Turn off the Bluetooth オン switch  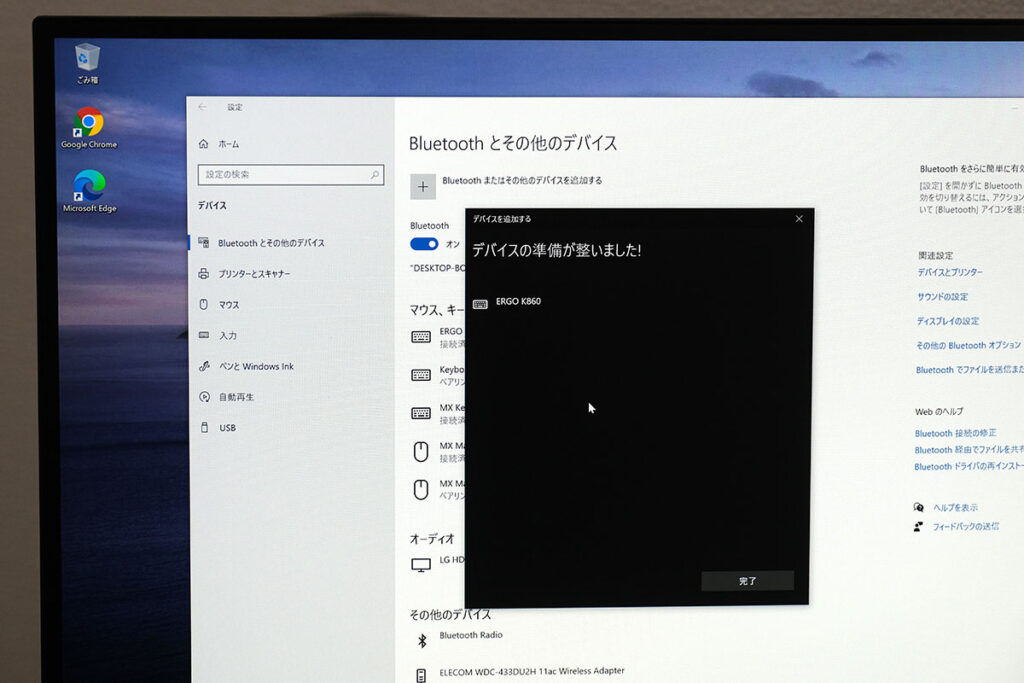424,244
